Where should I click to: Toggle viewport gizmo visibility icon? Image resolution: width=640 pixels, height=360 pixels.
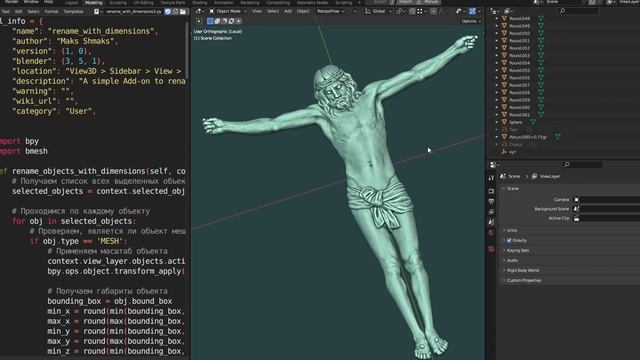pos(459,11)
